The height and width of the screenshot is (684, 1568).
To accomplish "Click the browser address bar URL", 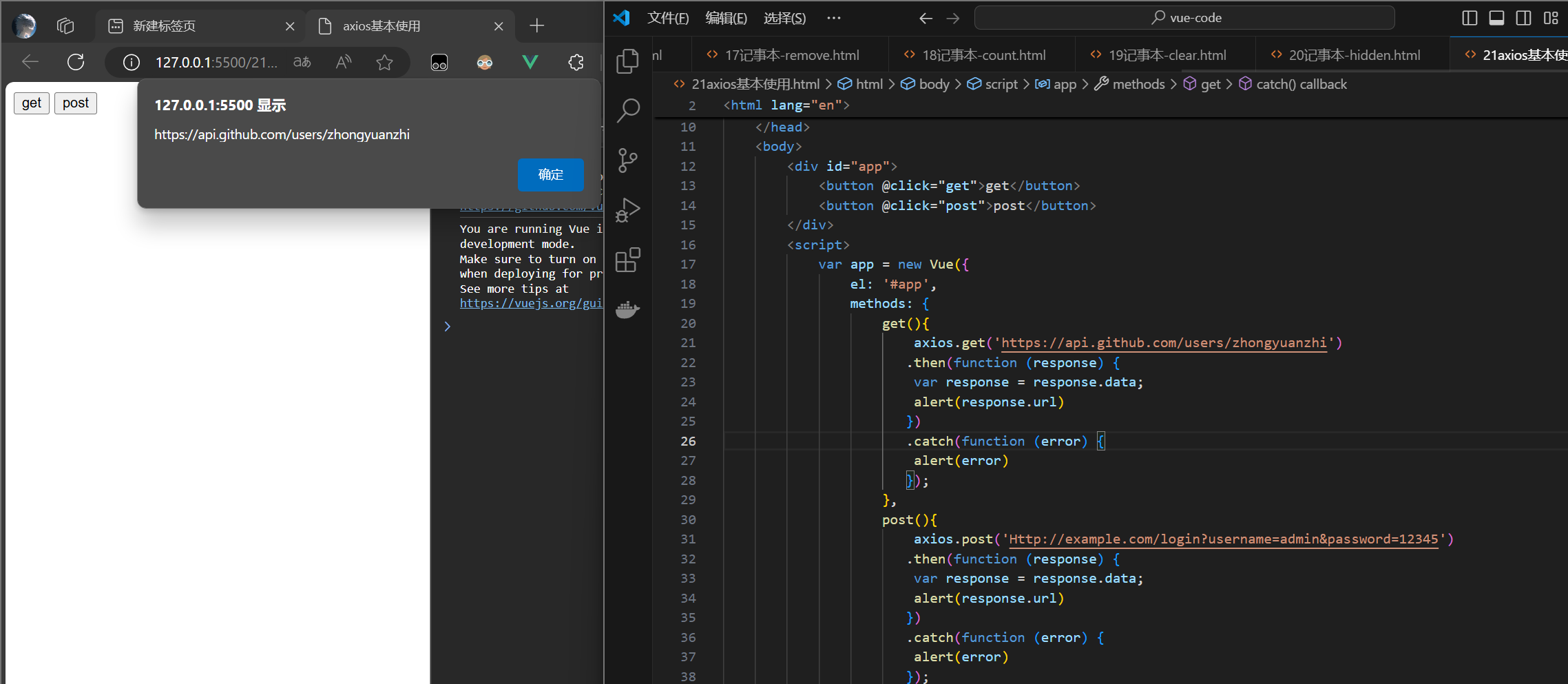I will (216, 63).
